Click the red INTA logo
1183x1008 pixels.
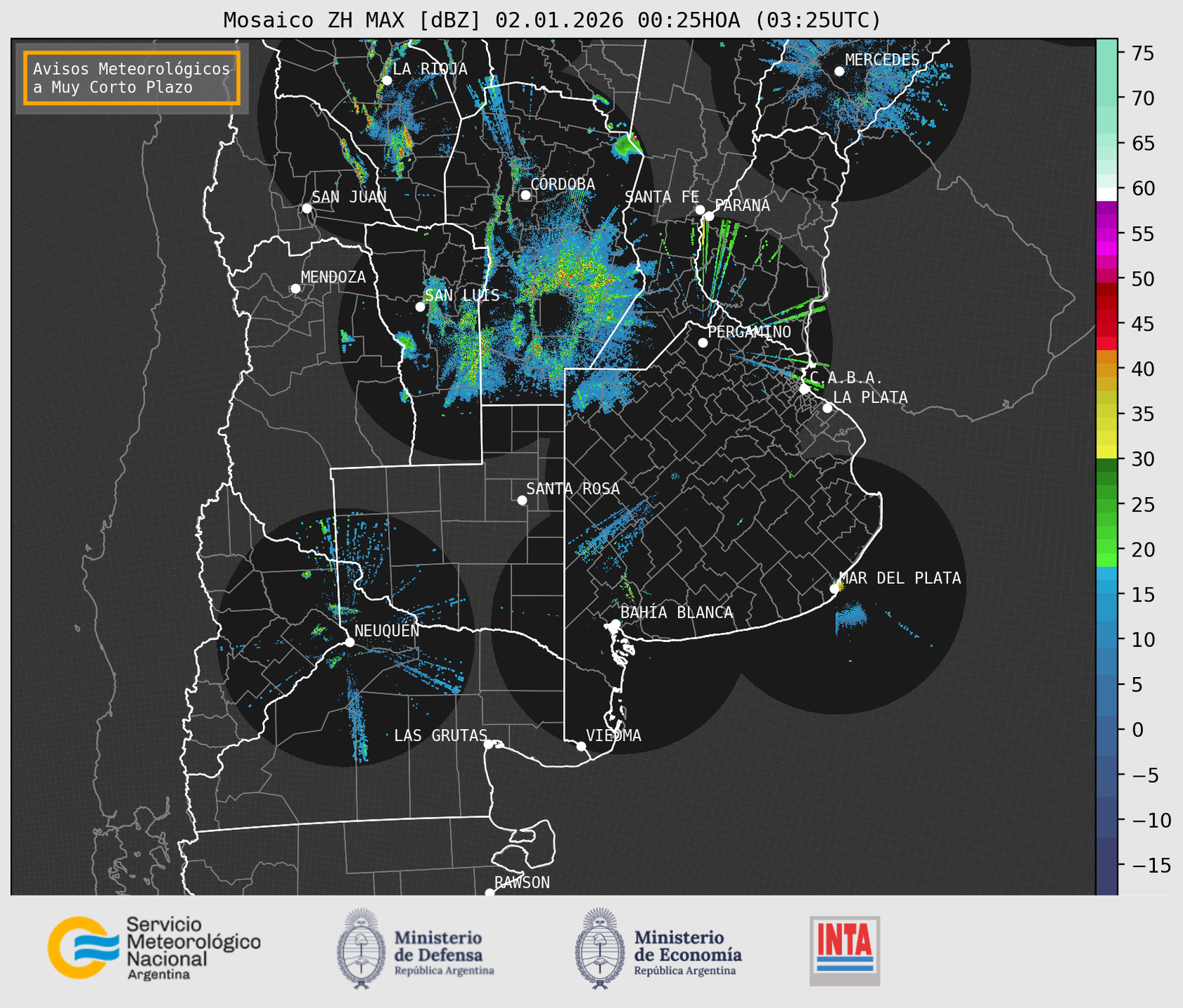[844, 950]
